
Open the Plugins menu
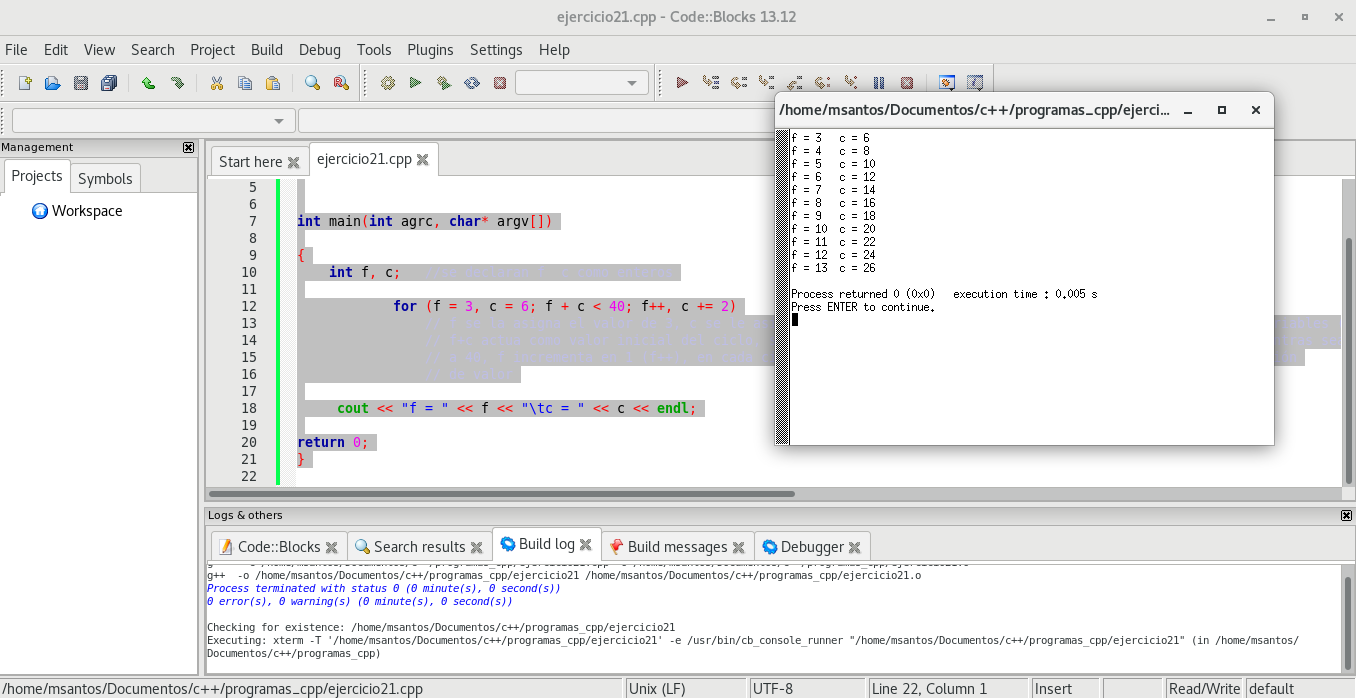(x=430, y=50)
